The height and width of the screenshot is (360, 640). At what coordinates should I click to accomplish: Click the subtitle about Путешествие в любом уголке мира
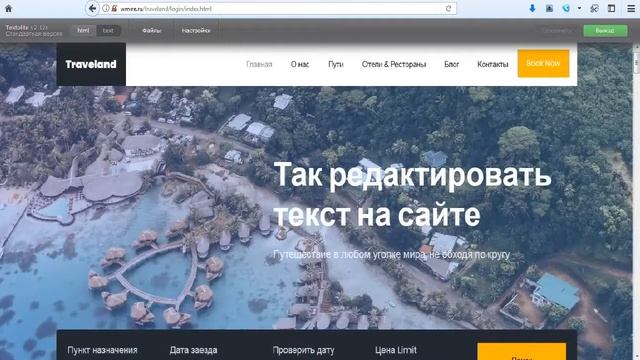391,255
